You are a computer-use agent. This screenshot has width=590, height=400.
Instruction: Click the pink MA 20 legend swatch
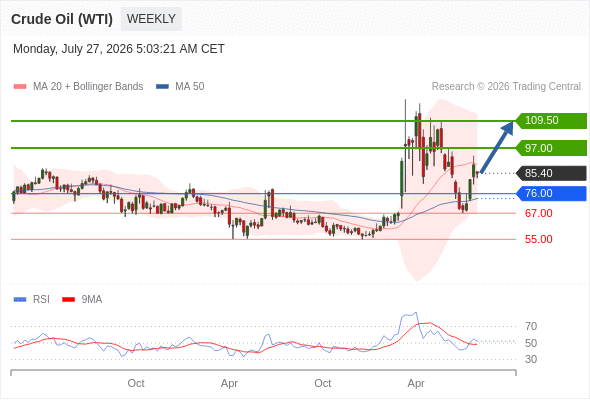(20, 87)
